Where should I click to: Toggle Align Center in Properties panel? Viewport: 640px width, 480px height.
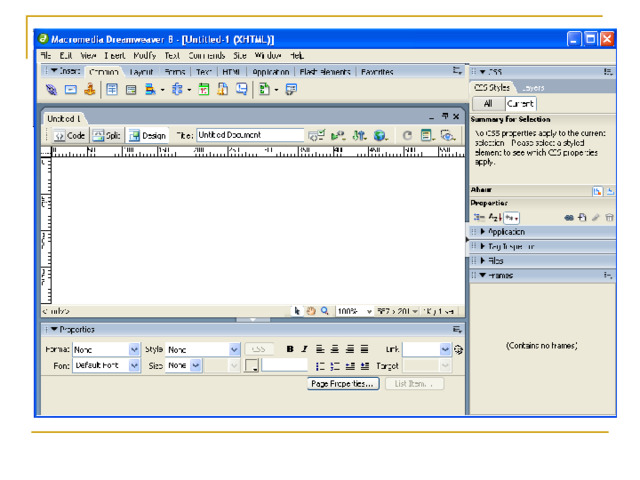(x=335, y=349)
